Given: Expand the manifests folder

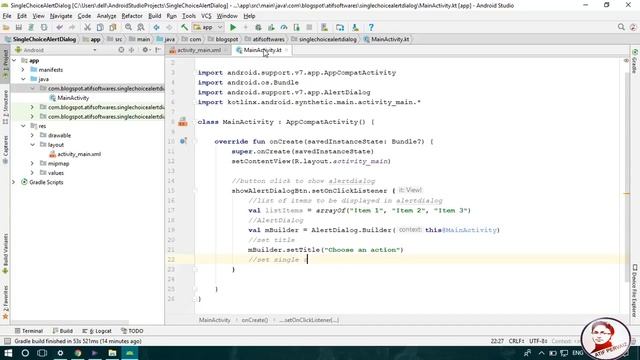Looking at the screenshot, I should click(x=23, y=70).
